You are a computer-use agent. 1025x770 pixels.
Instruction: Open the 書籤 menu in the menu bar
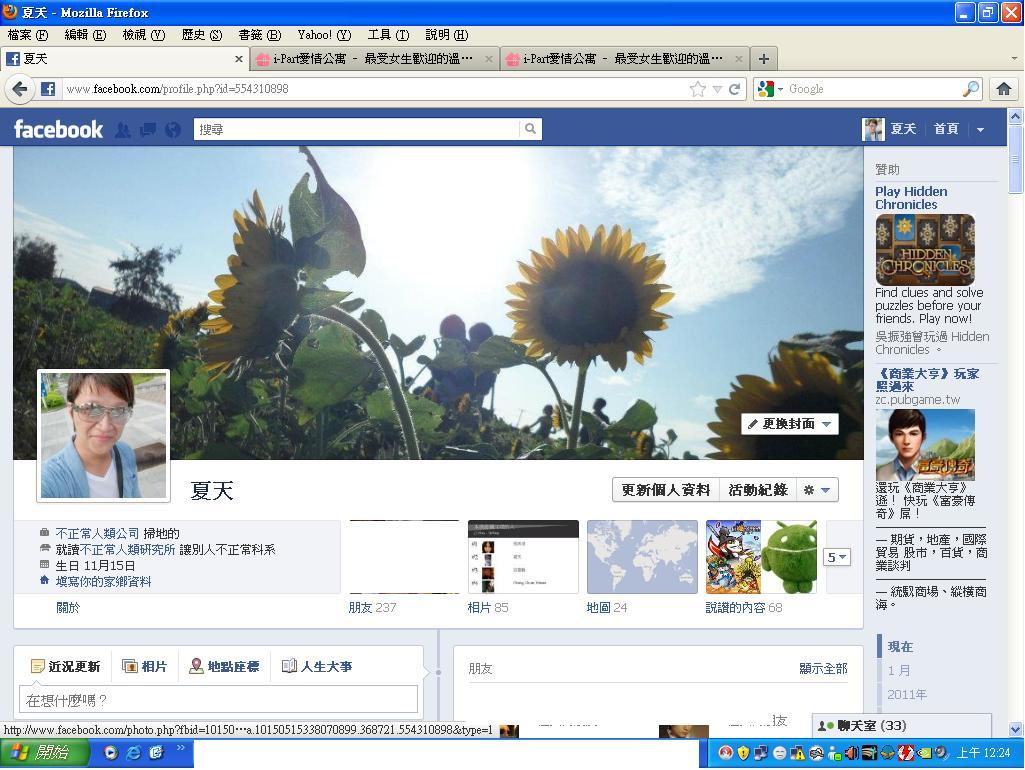tap(258, 35)
